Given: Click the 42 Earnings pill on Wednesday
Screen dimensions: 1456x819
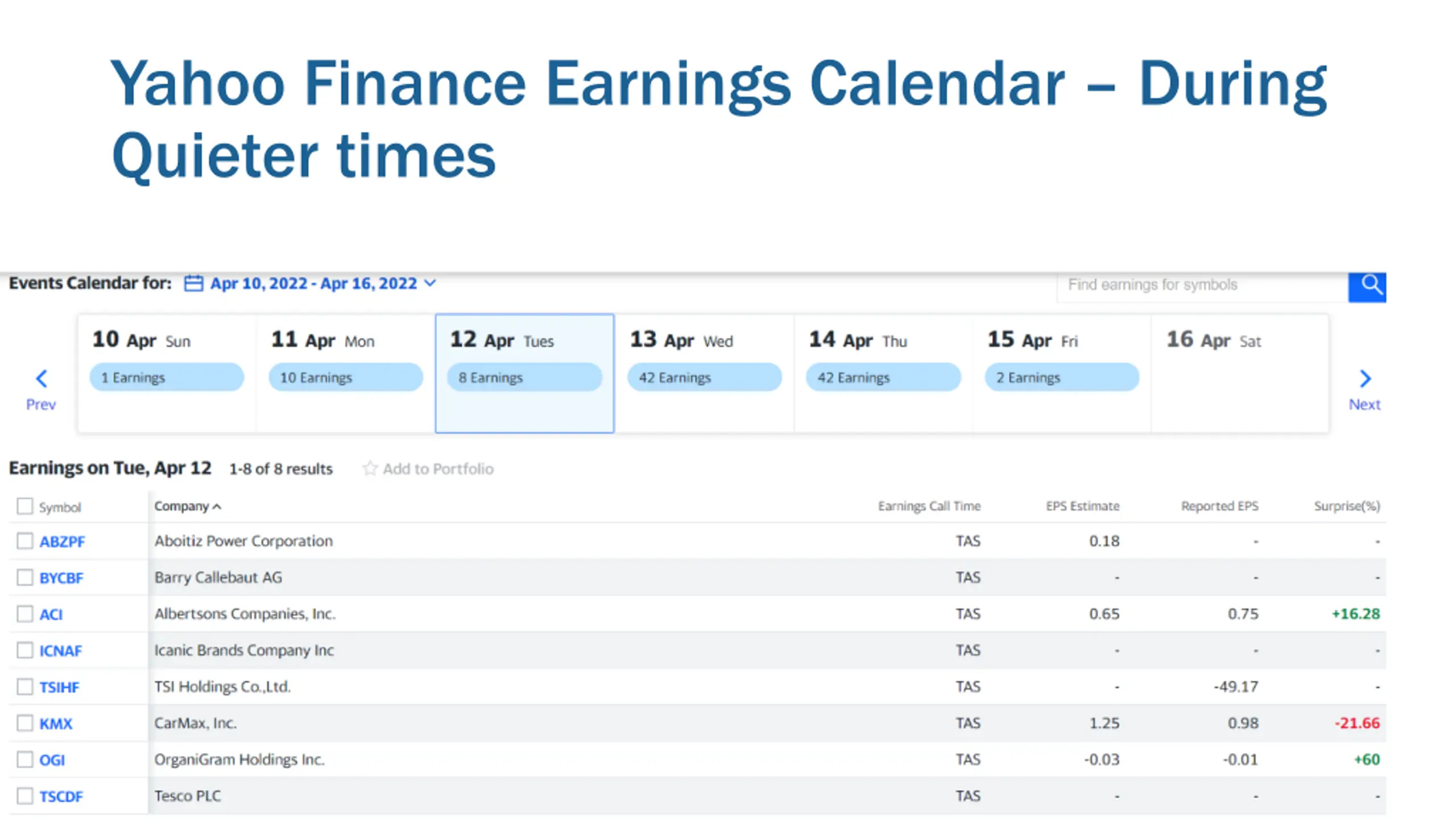Looking at the screenshot, I should [x=704, y=377].
